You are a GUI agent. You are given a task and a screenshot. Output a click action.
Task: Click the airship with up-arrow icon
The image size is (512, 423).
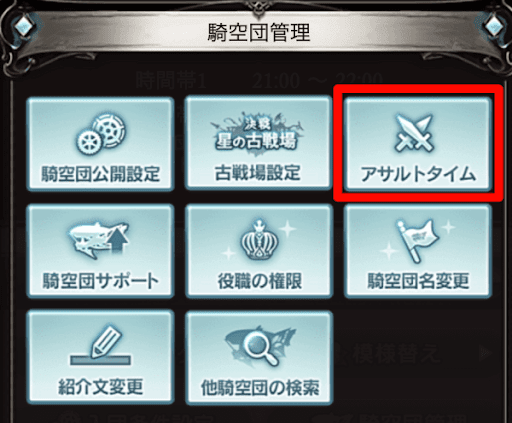tap(99, 239)
